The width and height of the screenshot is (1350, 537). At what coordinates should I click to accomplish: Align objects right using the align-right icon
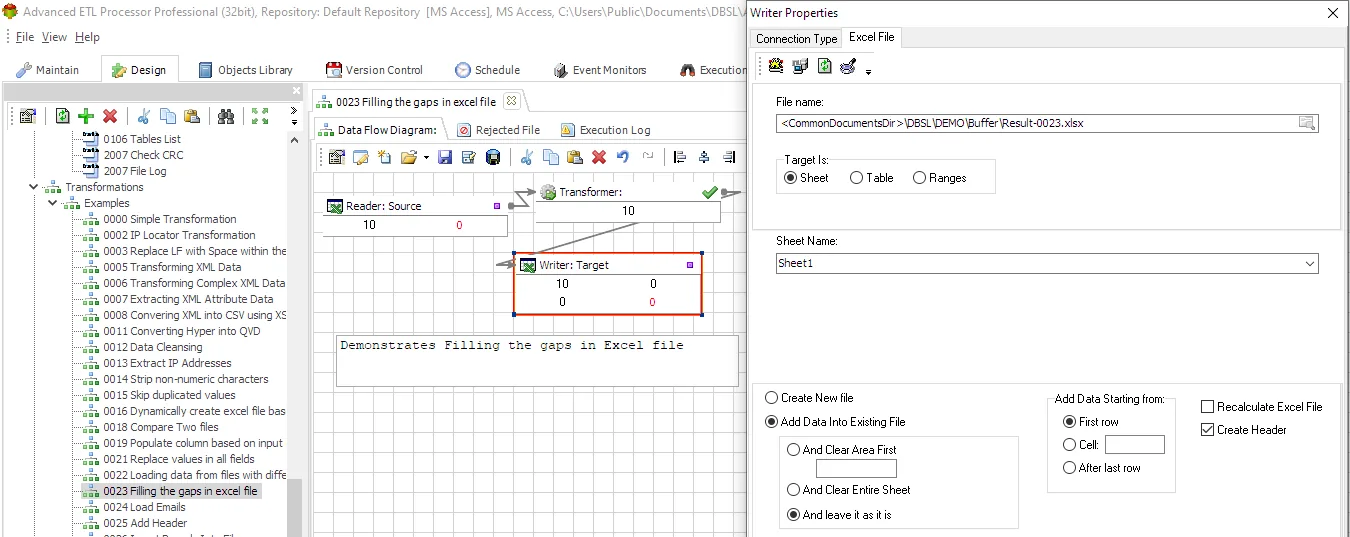pyautogui.click(x=728, y=157)
